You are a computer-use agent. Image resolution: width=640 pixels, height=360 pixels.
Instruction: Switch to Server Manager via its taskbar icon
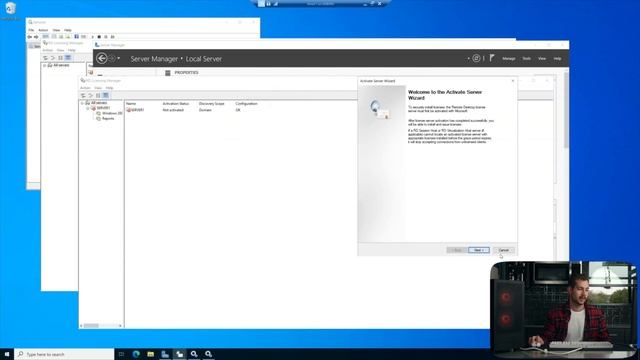[165, 354]
